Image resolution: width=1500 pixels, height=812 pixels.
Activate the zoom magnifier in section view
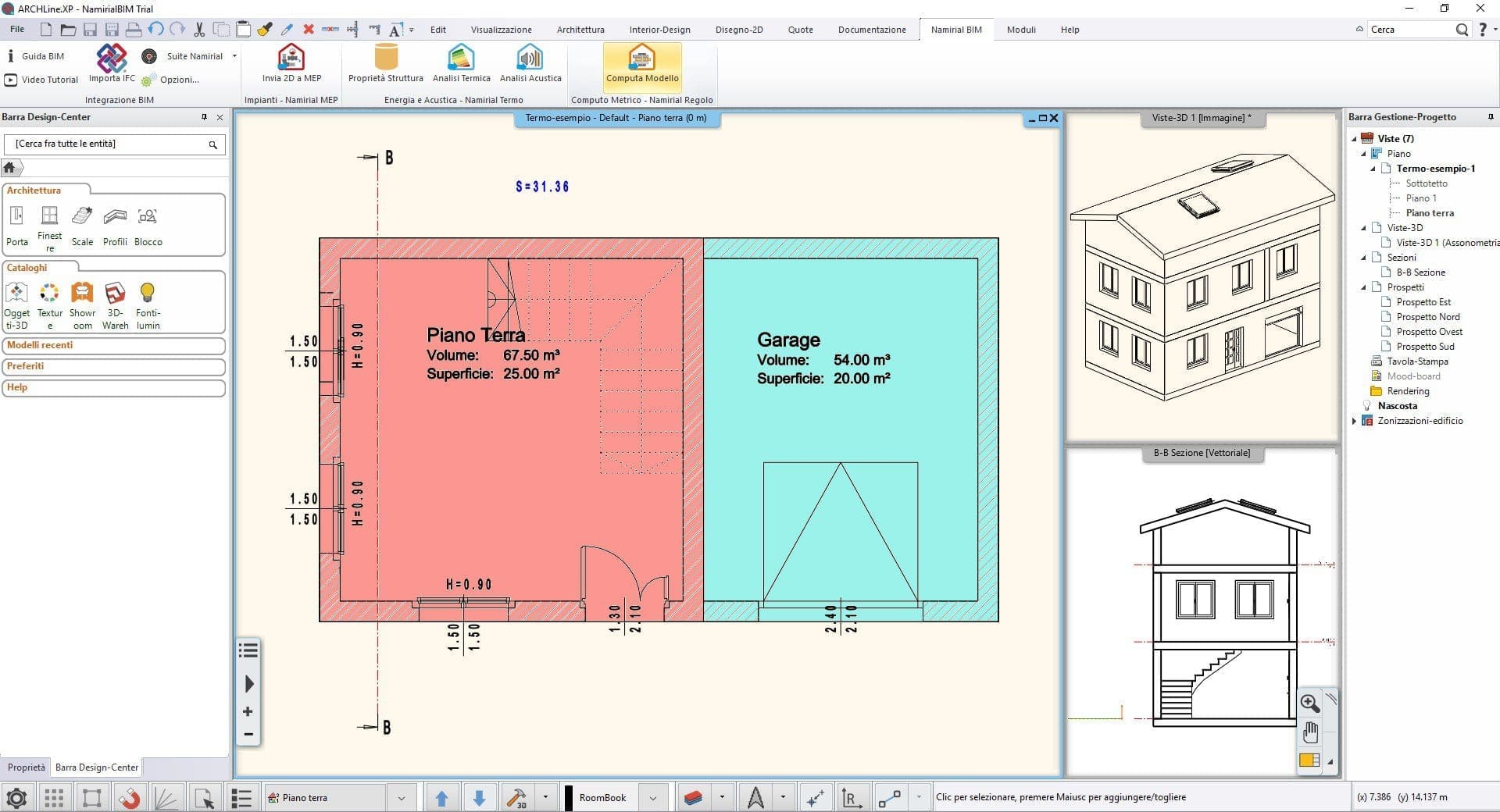(1309, 703)
